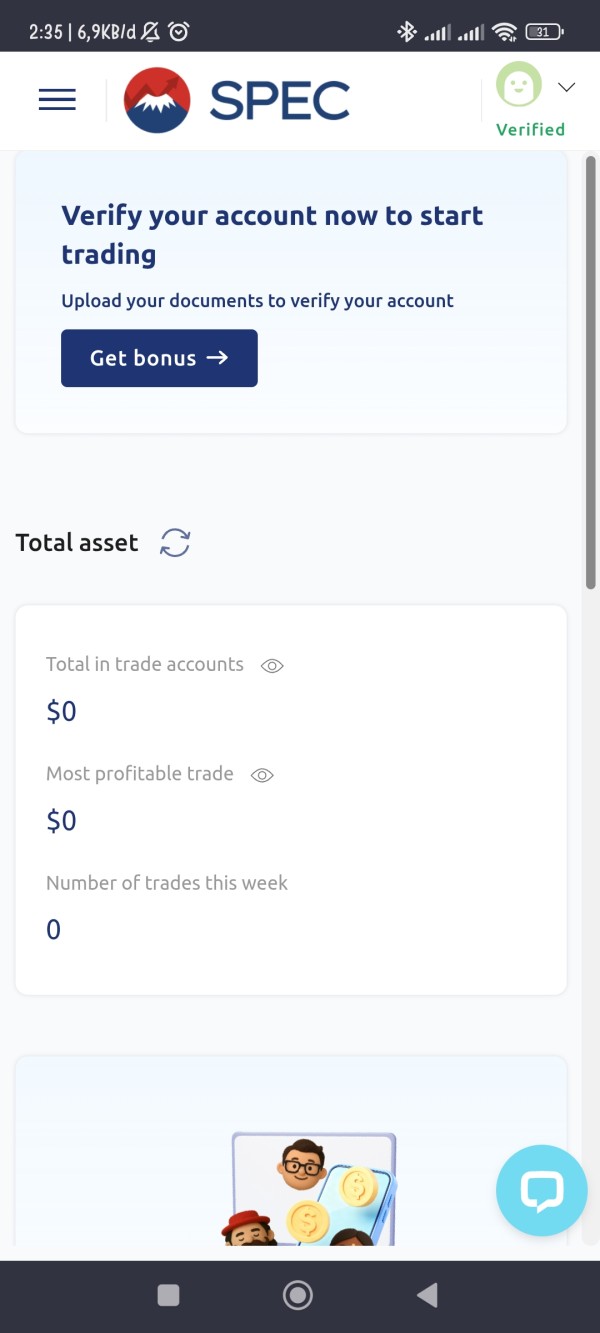
Task: Refresh the Total asset figures
Action: (x=175, y=543)
